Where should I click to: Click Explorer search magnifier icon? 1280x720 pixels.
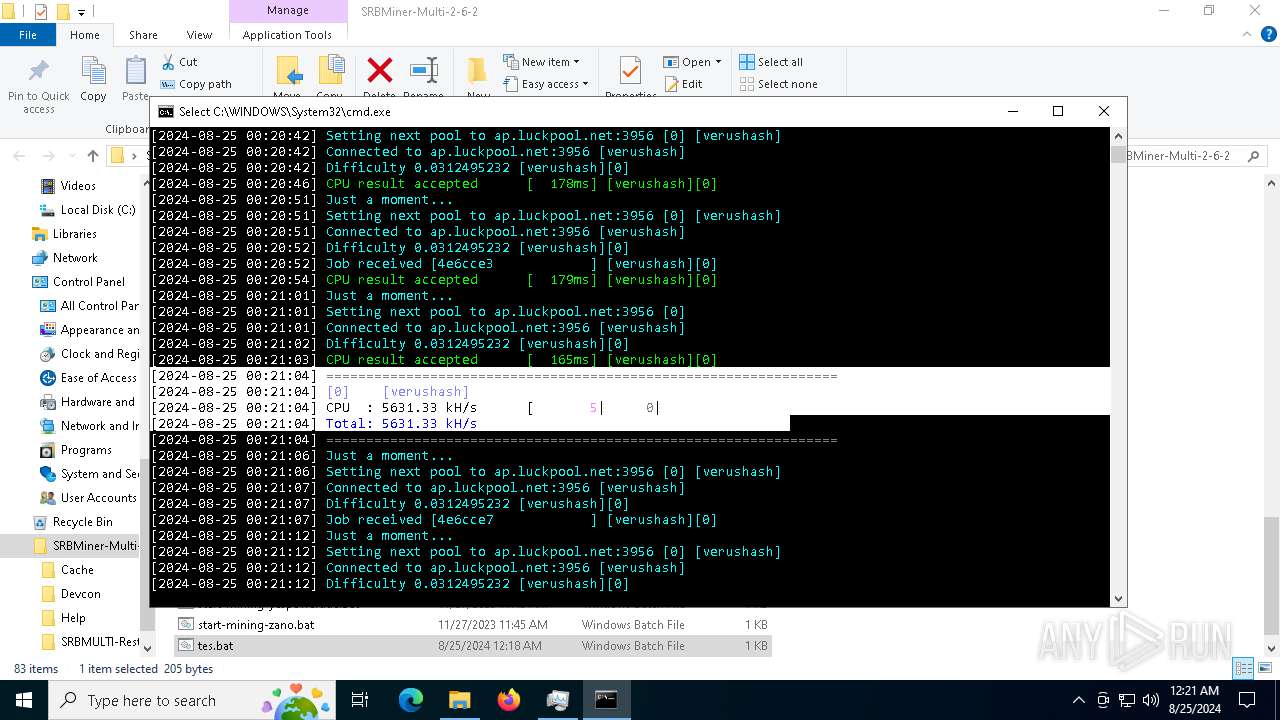[1255, 156]
